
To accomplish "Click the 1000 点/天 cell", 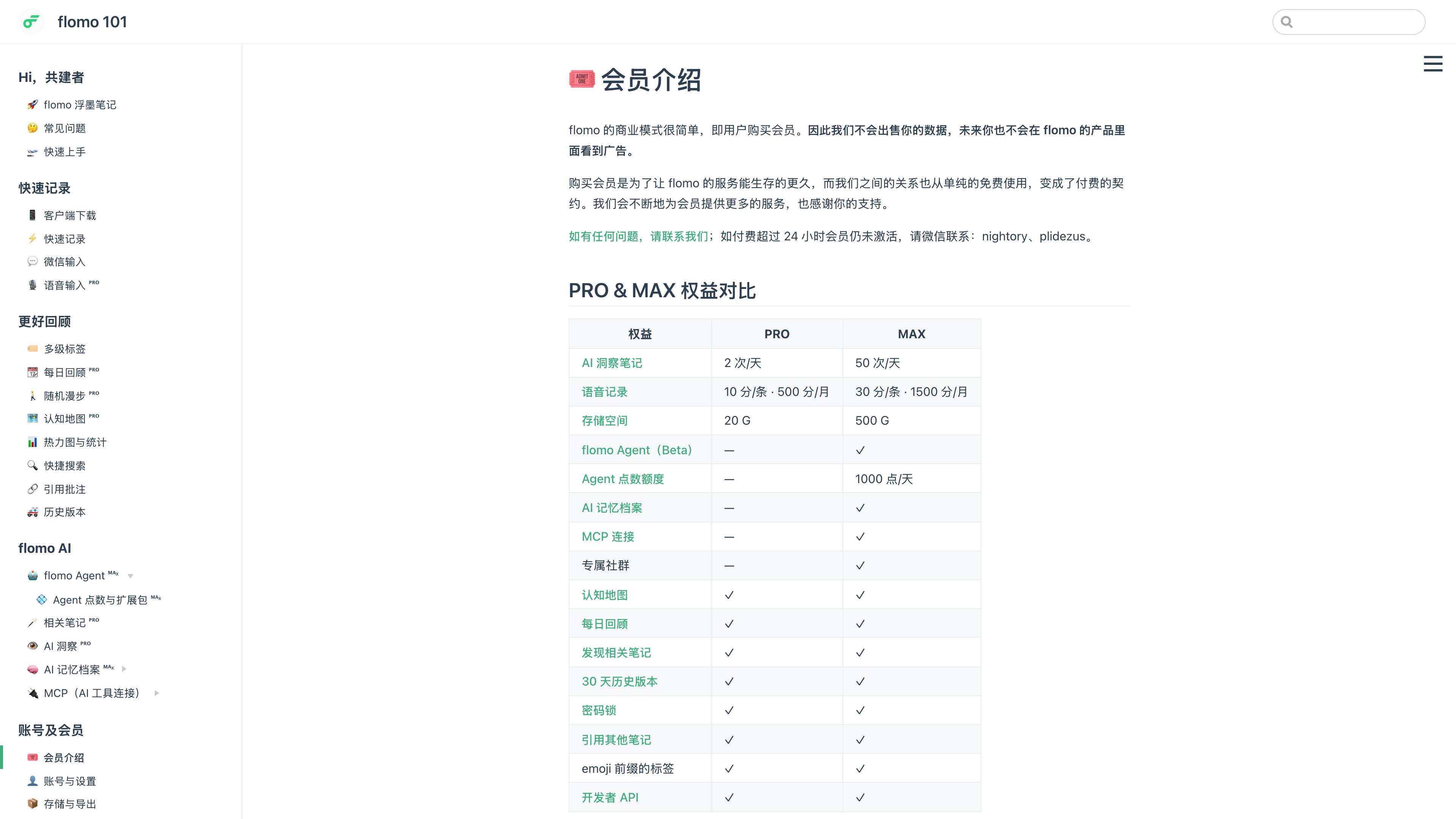I will coord(912,479).
